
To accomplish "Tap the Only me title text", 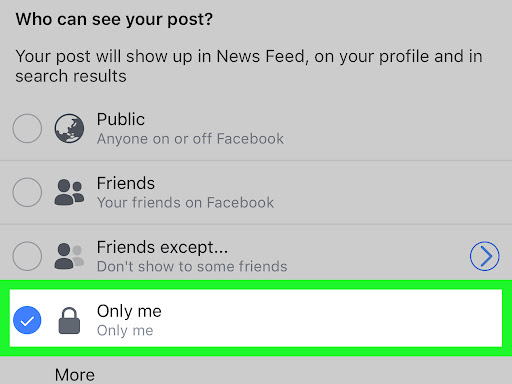I will (x=129, y=311).
